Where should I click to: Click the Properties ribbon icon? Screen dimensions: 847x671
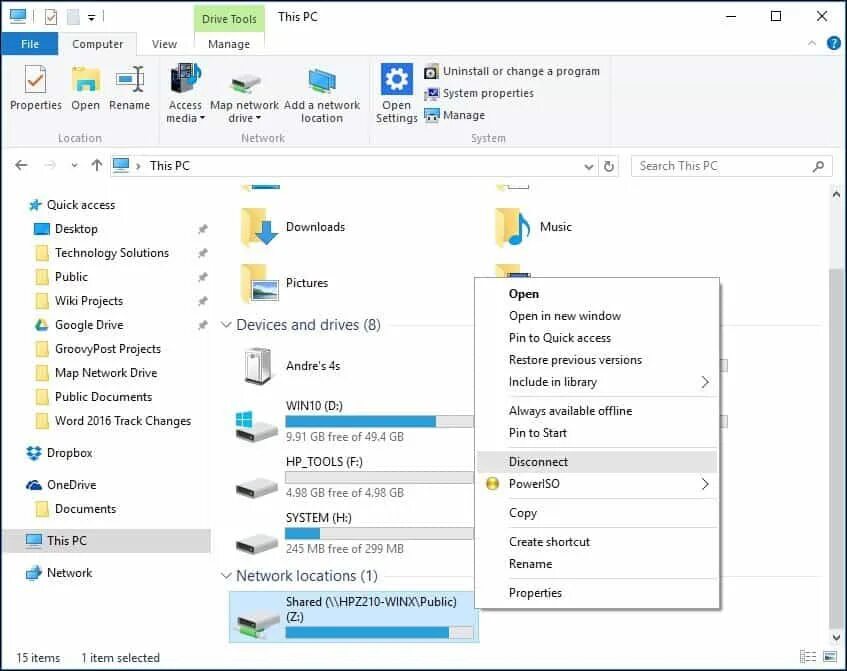36,80
